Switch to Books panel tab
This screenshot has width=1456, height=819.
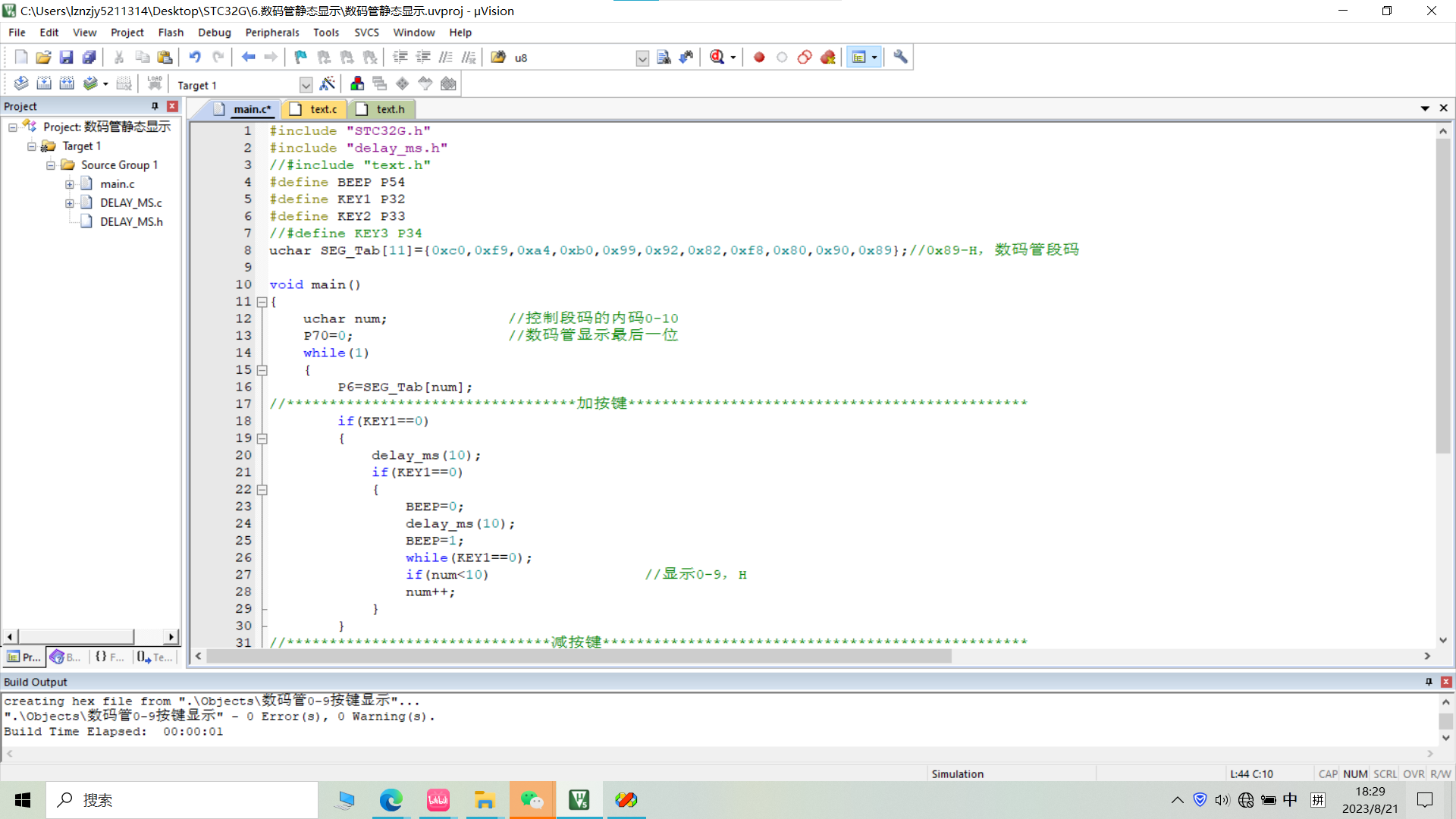pos(66,657)
